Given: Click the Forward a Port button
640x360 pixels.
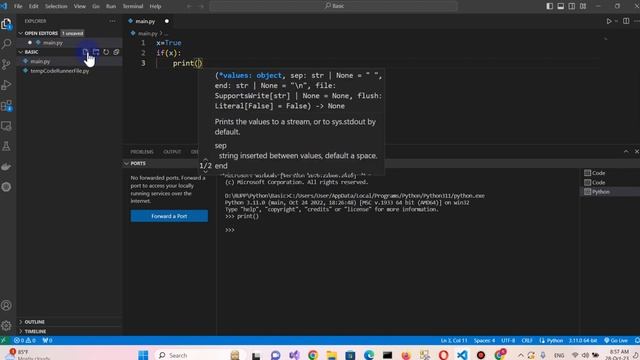Looking at the screenshot, I should coord(169,216).
